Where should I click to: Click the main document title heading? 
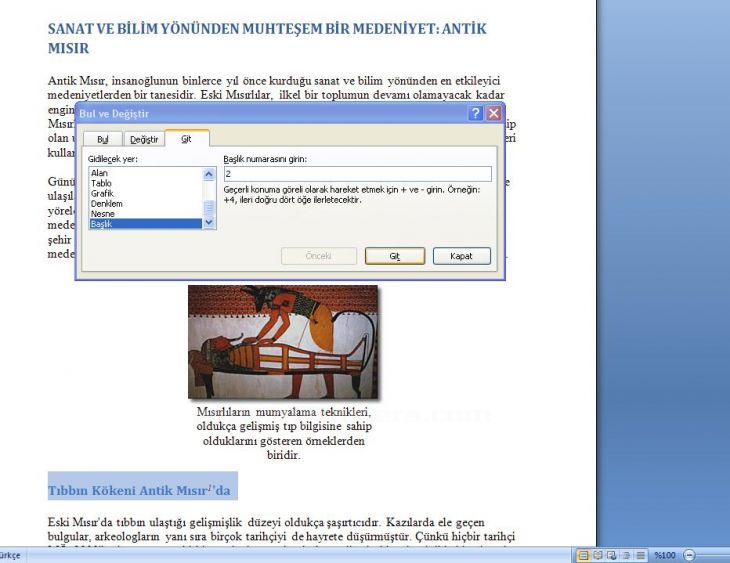[x=267, y=38]
